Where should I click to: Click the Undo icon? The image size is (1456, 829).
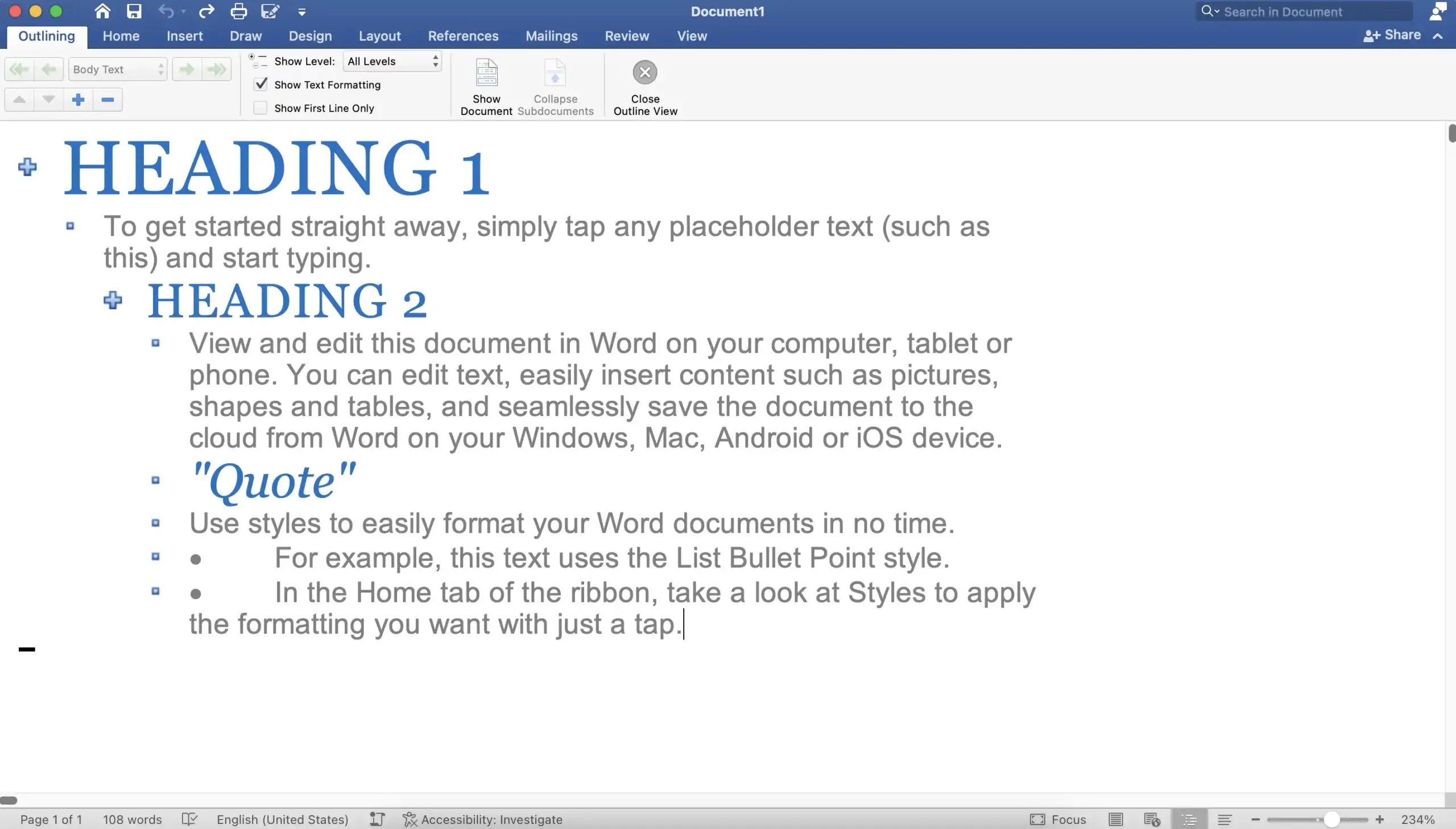pyautogui.click(x=166, y=11)
